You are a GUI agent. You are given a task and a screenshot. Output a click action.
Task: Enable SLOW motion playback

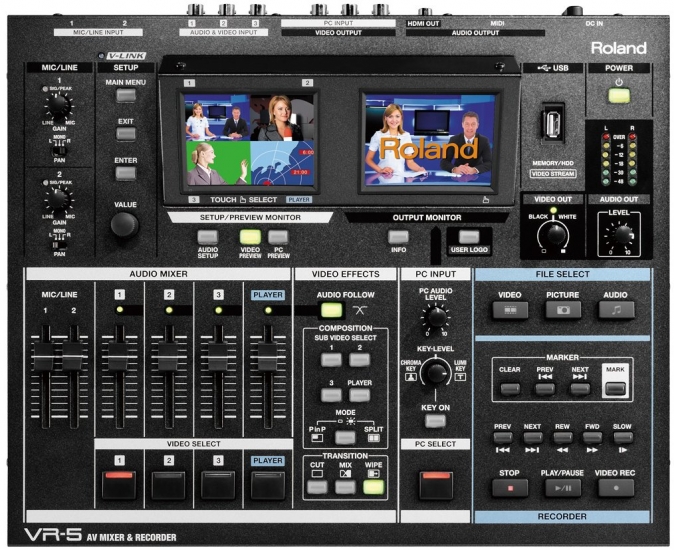[x=622, y=437]
